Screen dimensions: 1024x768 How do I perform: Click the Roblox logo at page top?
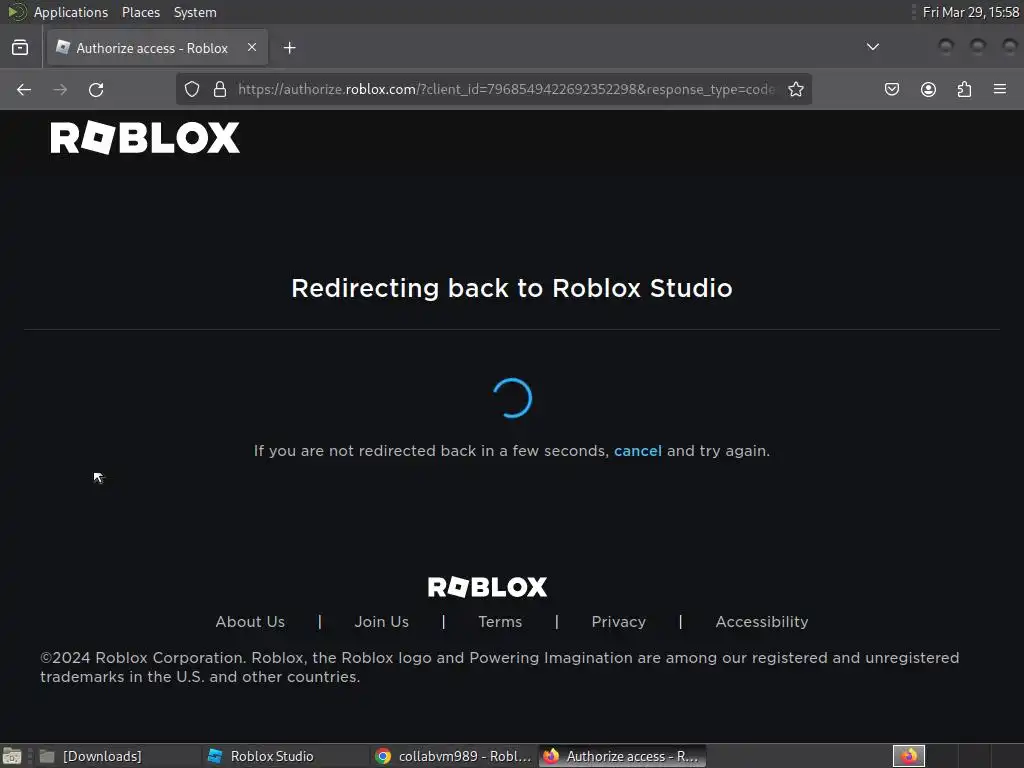pyautogui.click(x=145, y=138)
